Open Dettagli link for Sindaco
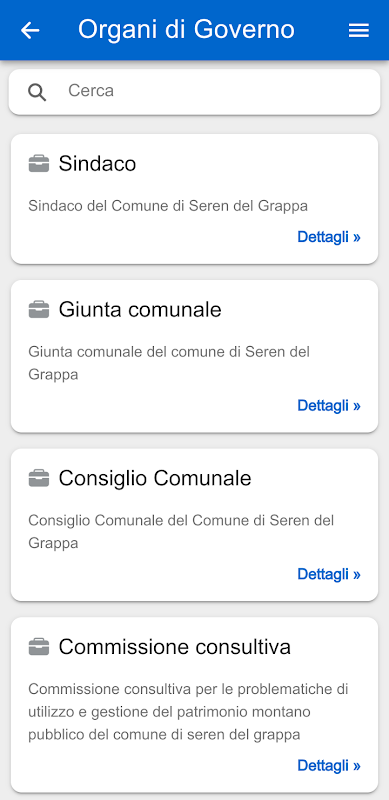The width and height of the screenshot is (389, 800). (x=329, y=237)
